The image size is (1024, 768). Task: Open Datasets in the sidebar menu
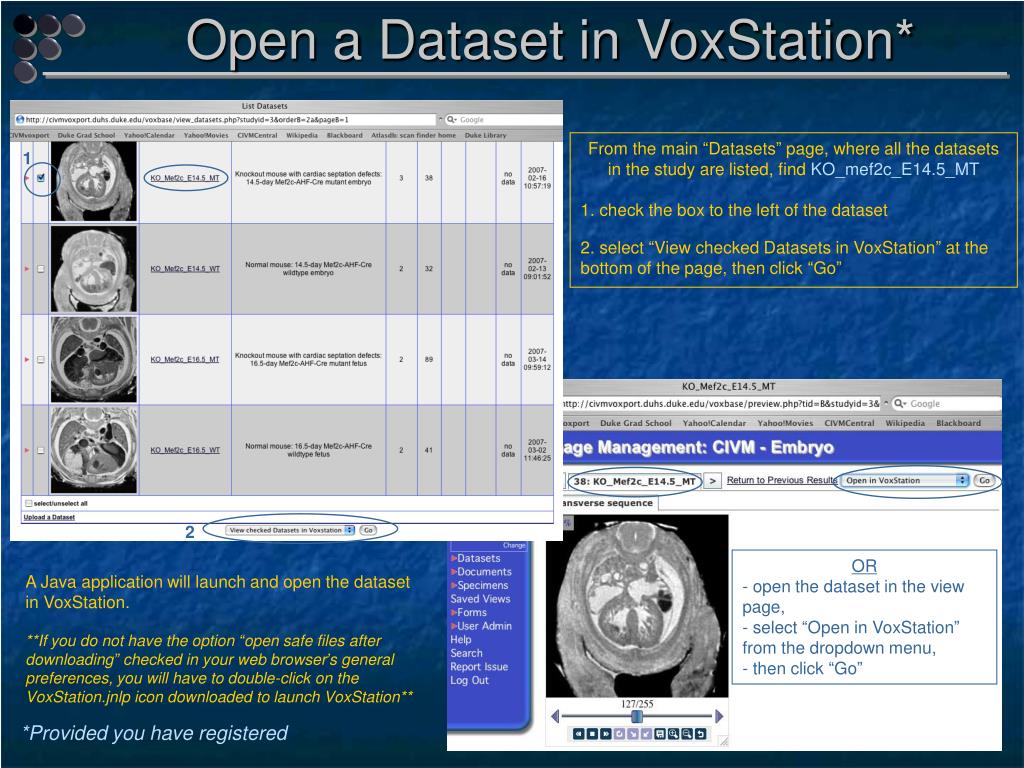479,558
